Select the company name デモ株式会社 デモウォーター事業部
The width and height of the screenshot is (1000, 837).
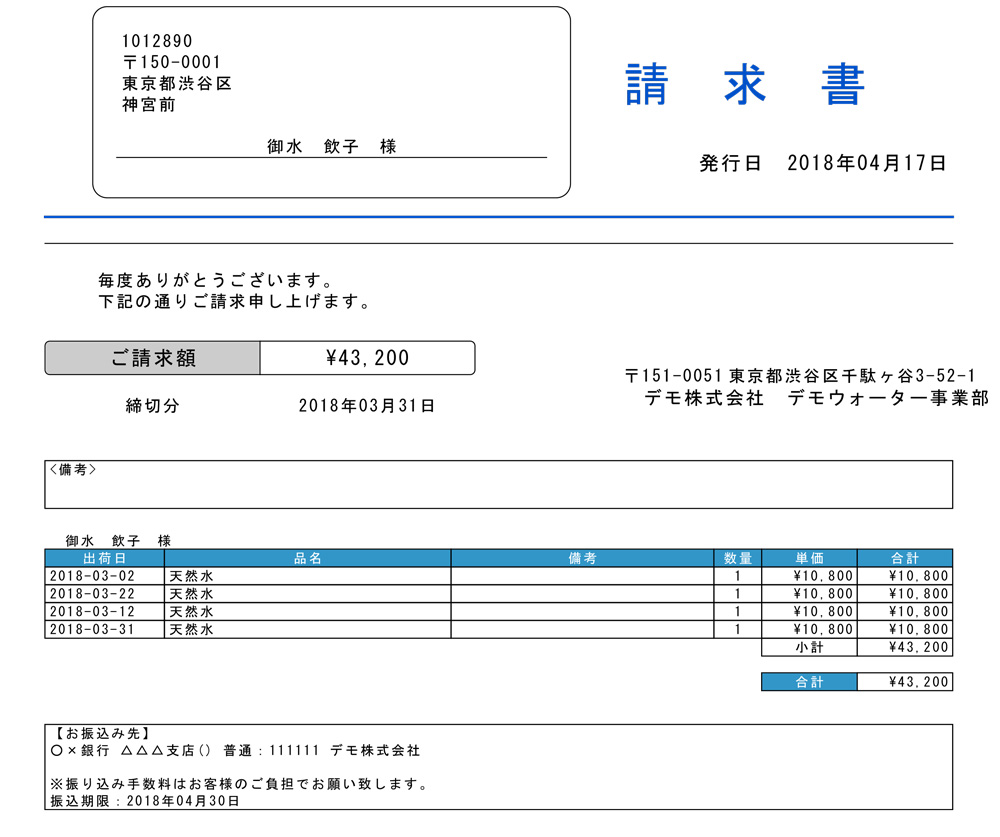[816, 398]
